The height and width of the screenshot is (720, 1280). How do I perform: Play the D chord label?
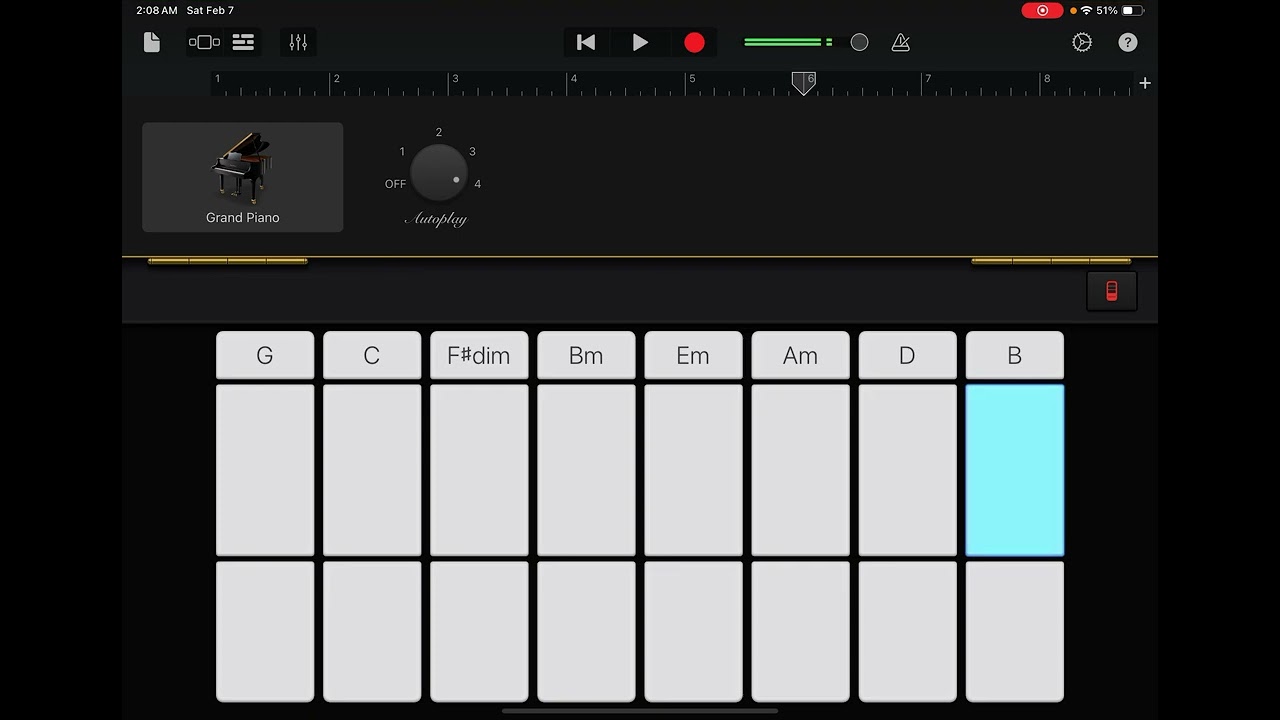tap(907, 356)
